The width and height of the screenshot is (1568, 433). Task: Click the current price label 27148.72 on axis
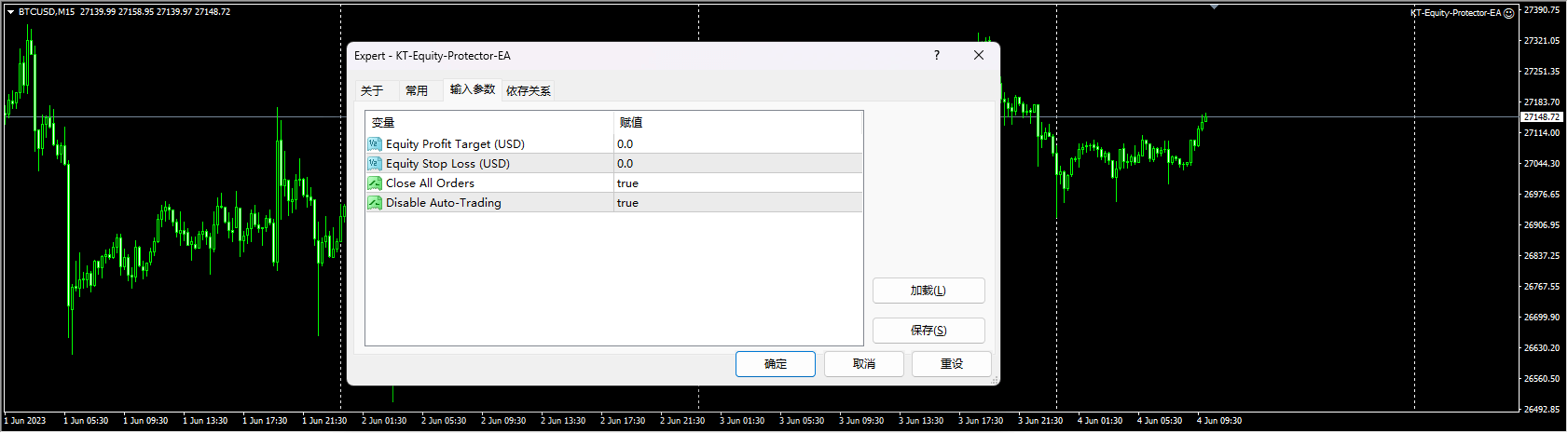pyautogui.click(x=1541, y=117)
